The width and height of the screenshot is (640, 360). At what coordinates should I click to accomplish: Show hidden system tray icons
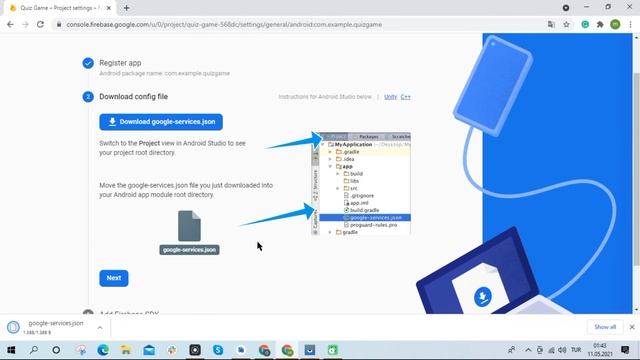[x=528, y=350]
